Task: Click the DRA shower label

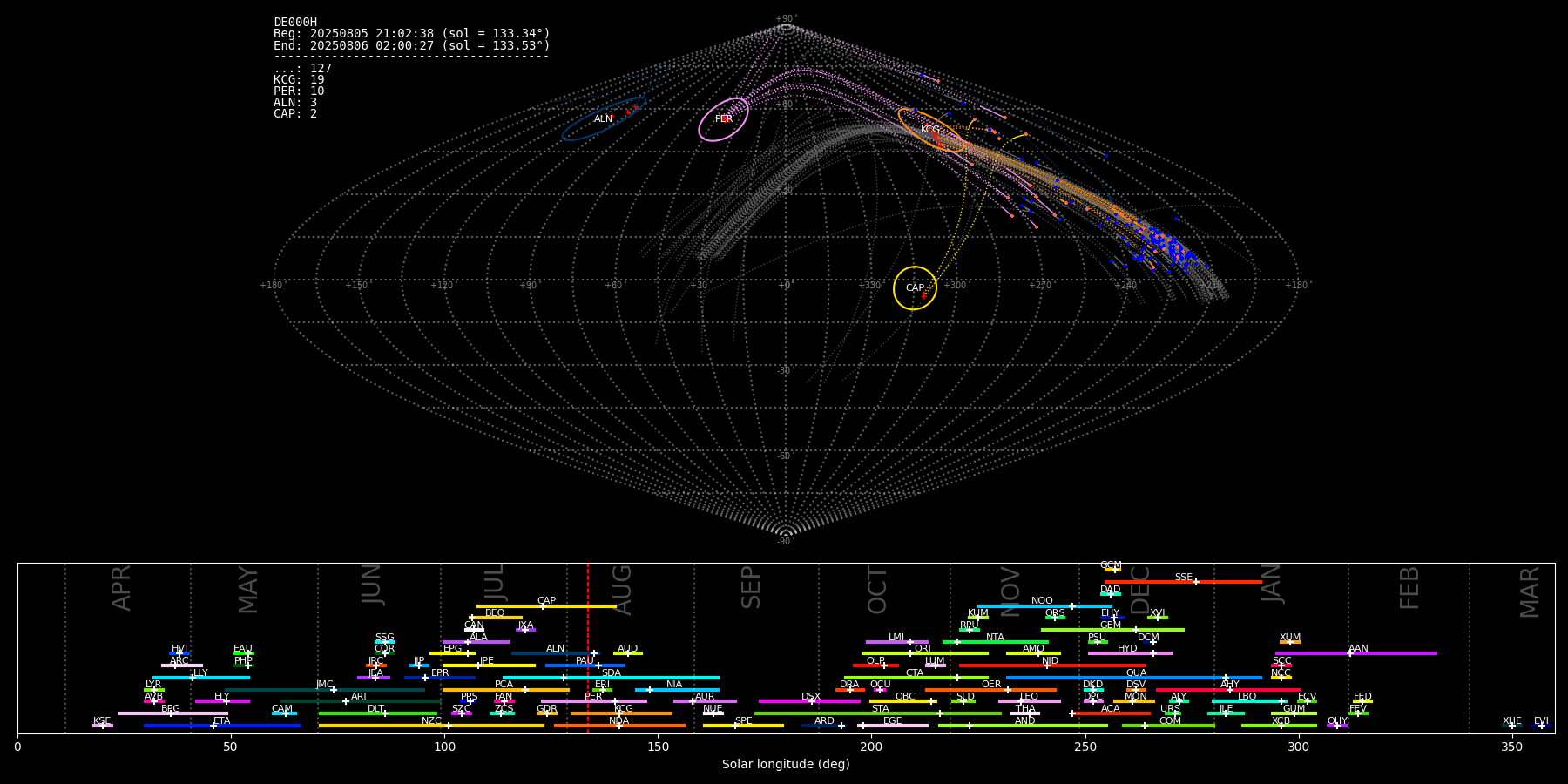Action: click(849, 685)
